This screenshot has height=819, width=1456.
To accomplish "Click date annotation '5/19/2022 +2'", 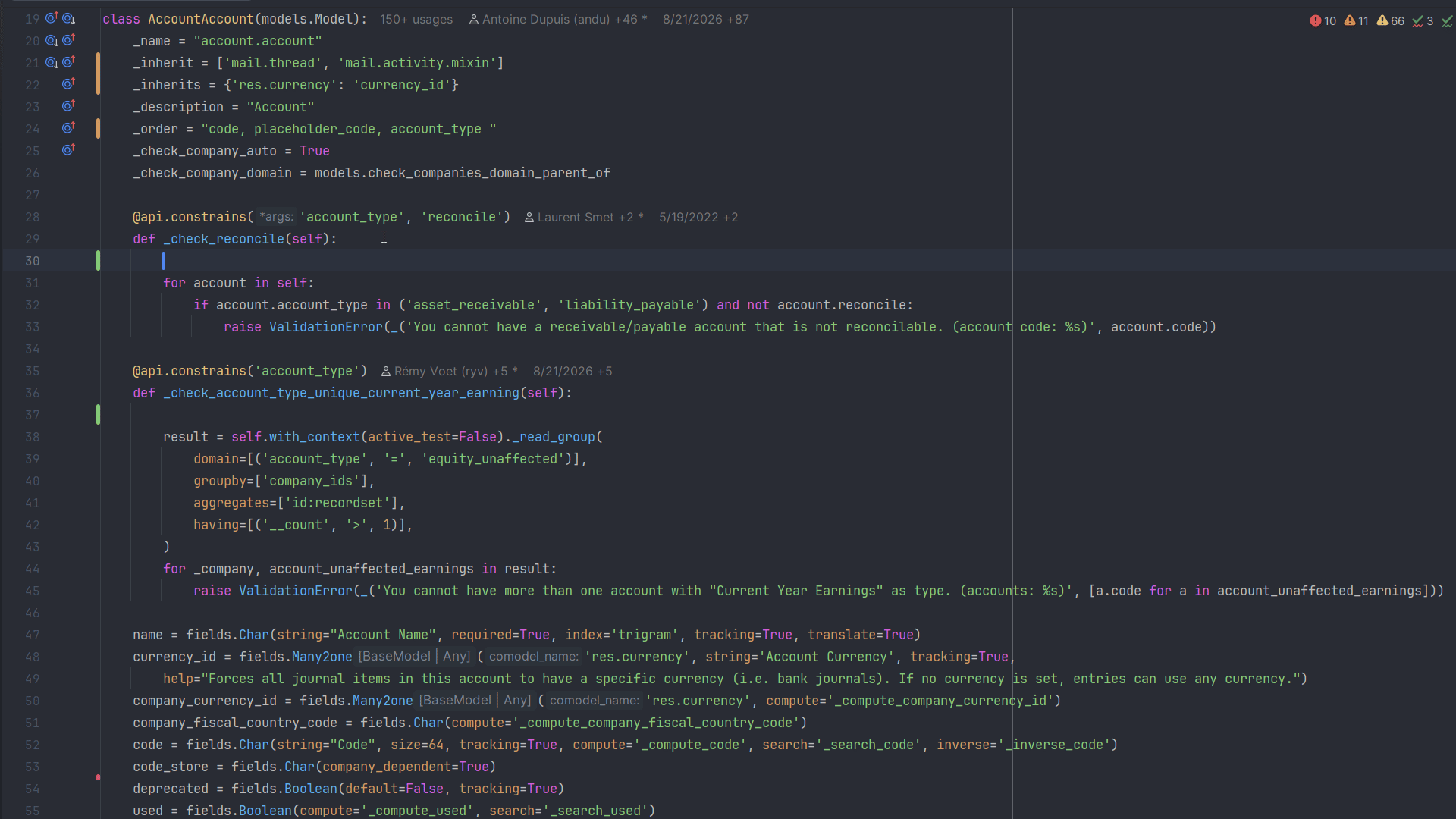I will click(x=698, y=217).
